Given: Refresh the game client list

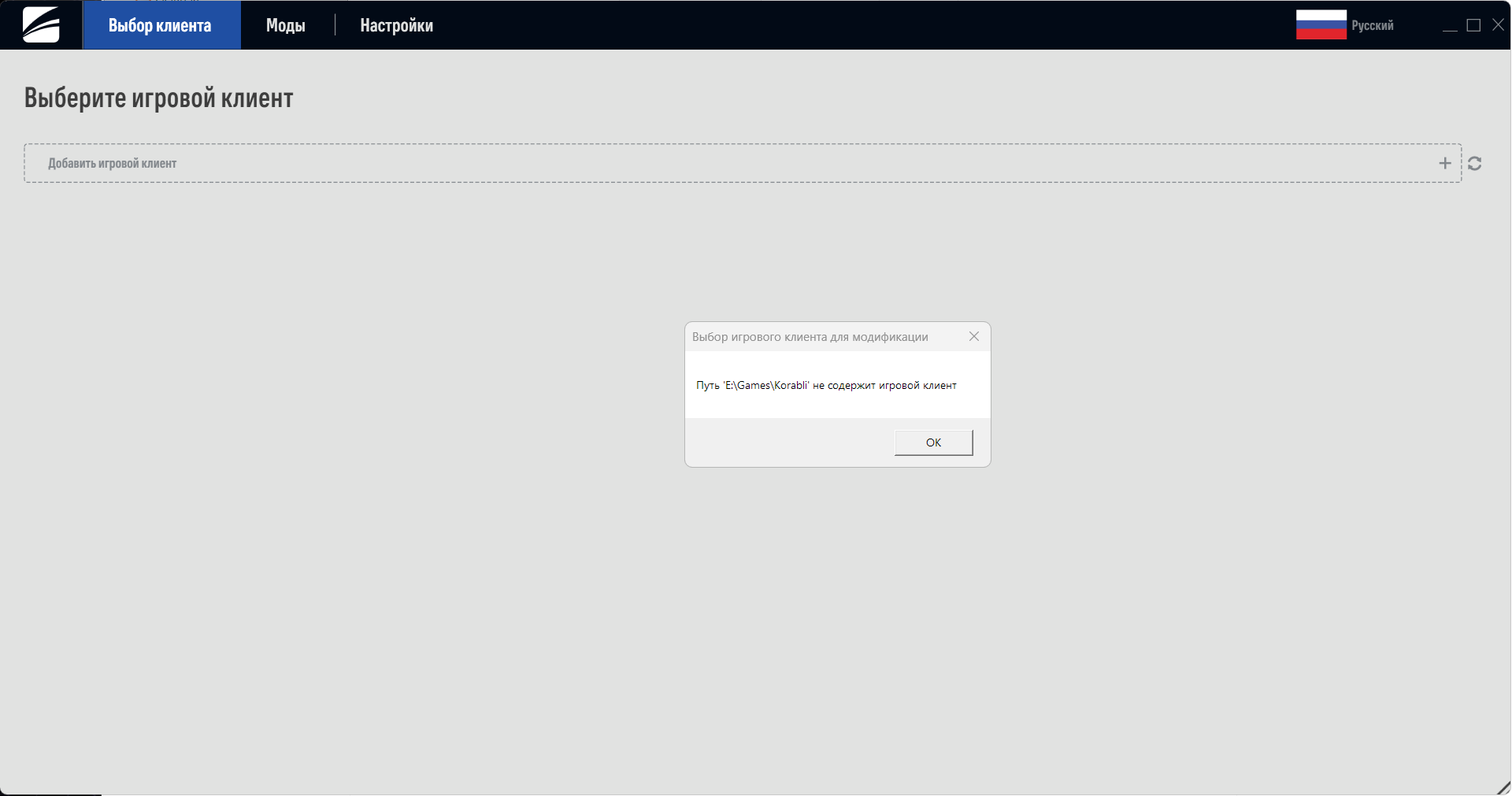Looking at the screenshot, I should point(1474,163).
